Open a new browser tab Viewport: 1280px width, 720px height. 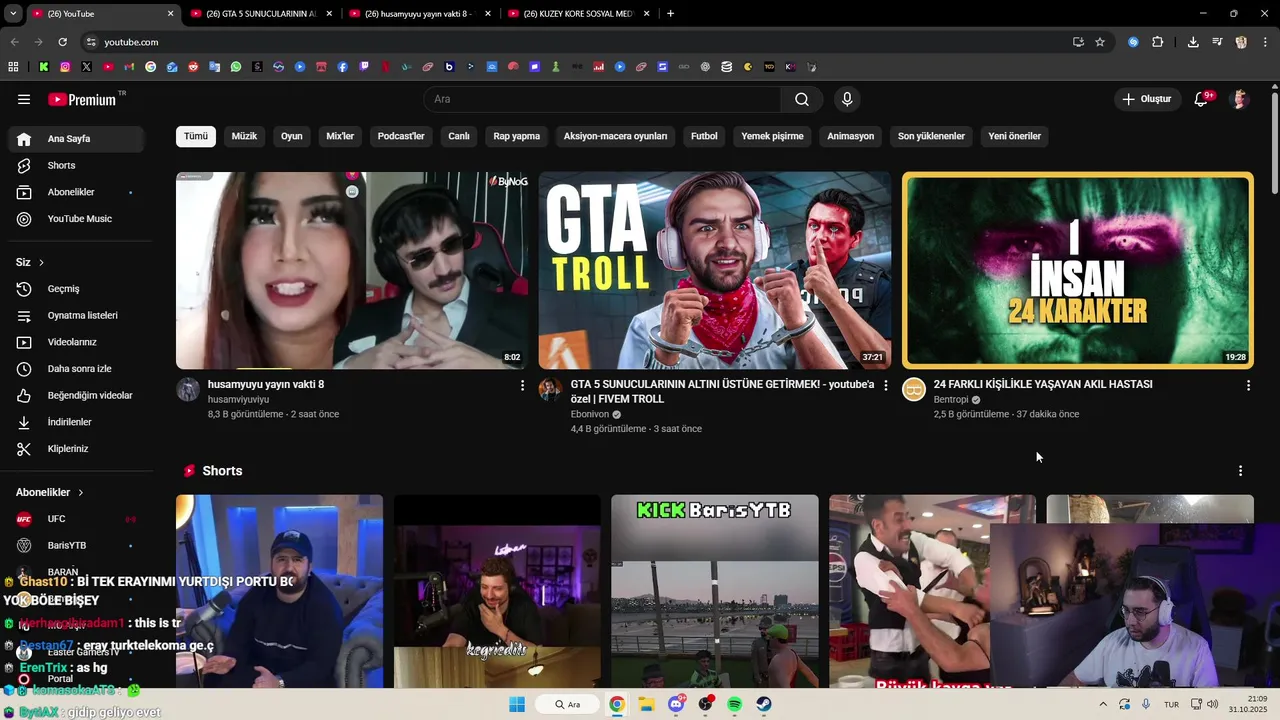click(670, 14)
